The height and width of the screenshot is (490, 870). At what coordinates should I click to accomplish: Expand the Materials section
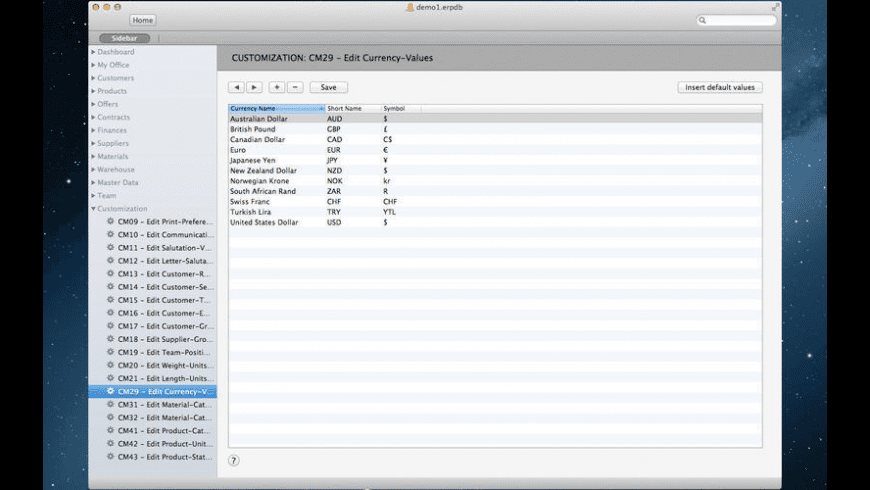click(93, 156)
